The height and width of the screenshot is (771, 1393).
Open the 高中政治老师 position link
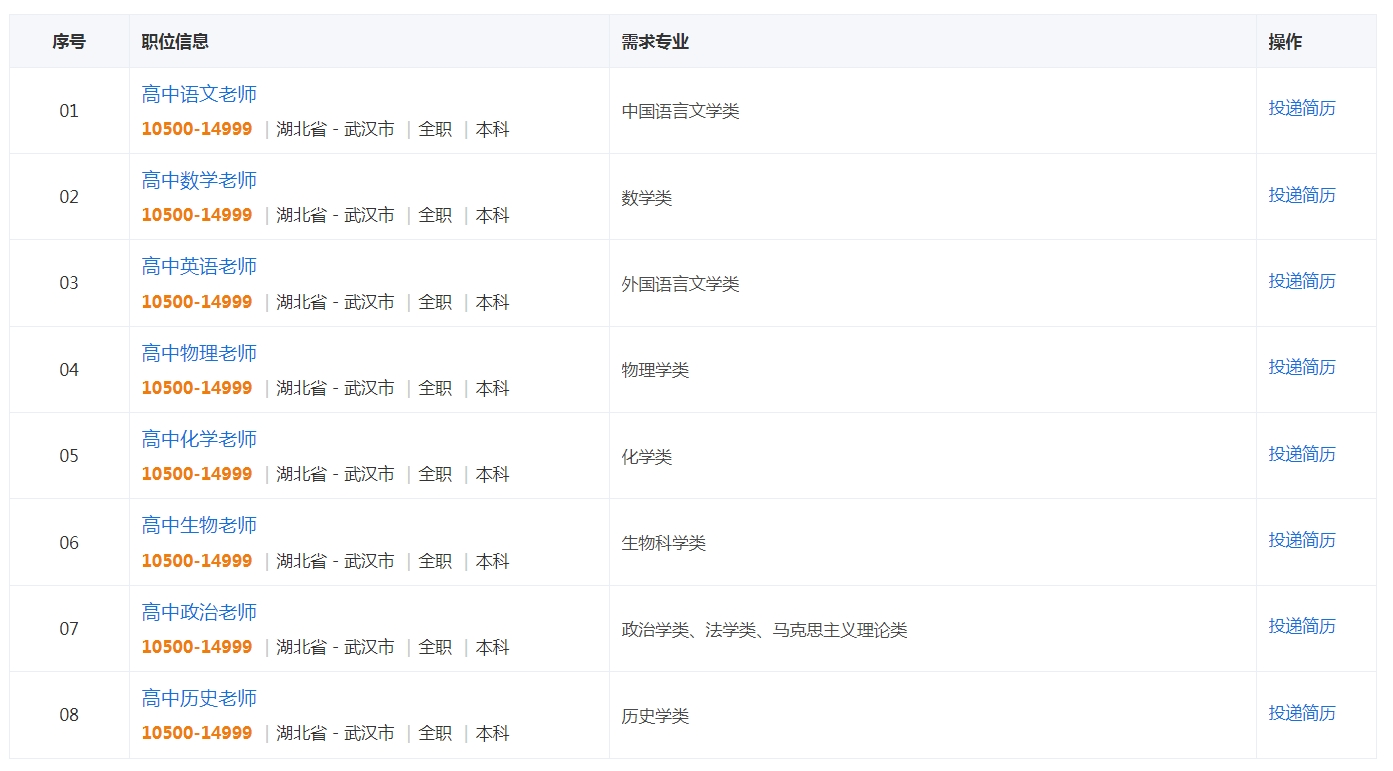199,612
